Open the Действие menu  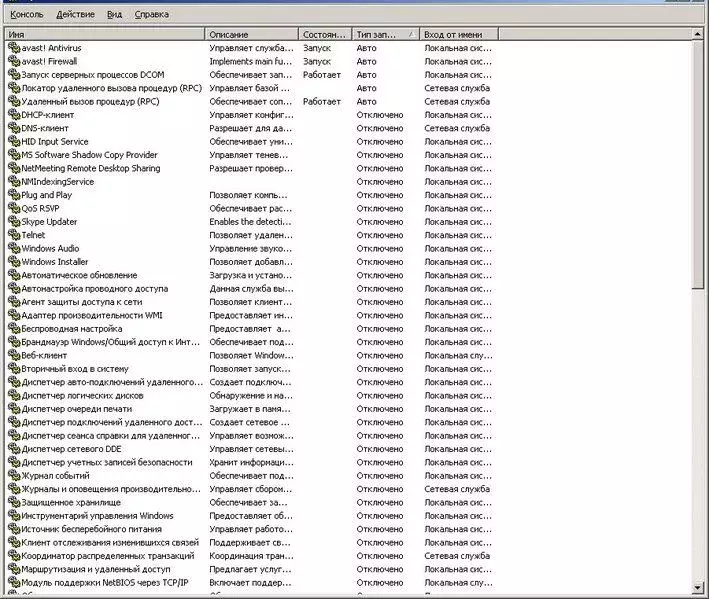click(x=75, y=14)
